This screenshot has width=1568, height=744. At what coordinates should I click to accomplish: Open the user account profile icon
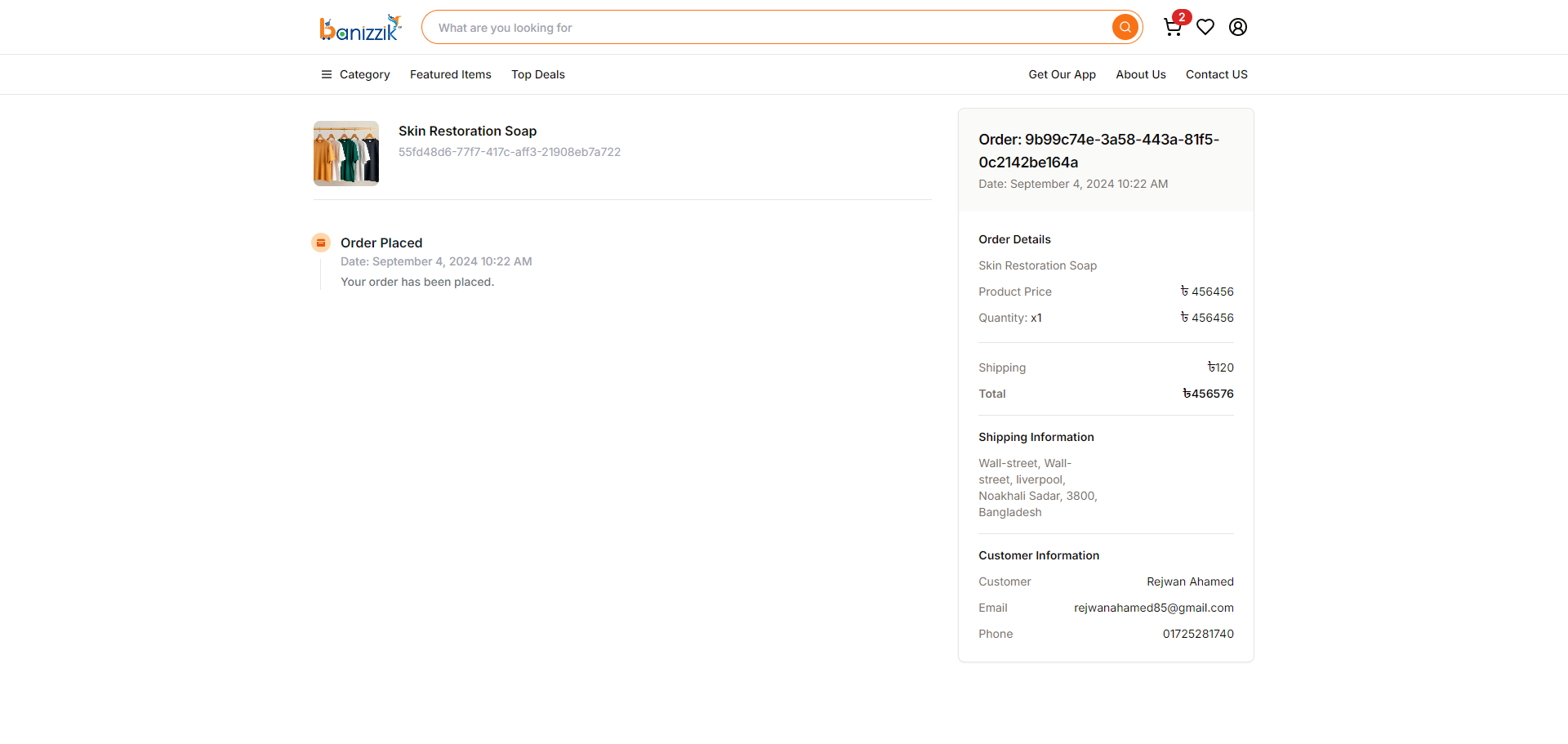click(1238, 27)
